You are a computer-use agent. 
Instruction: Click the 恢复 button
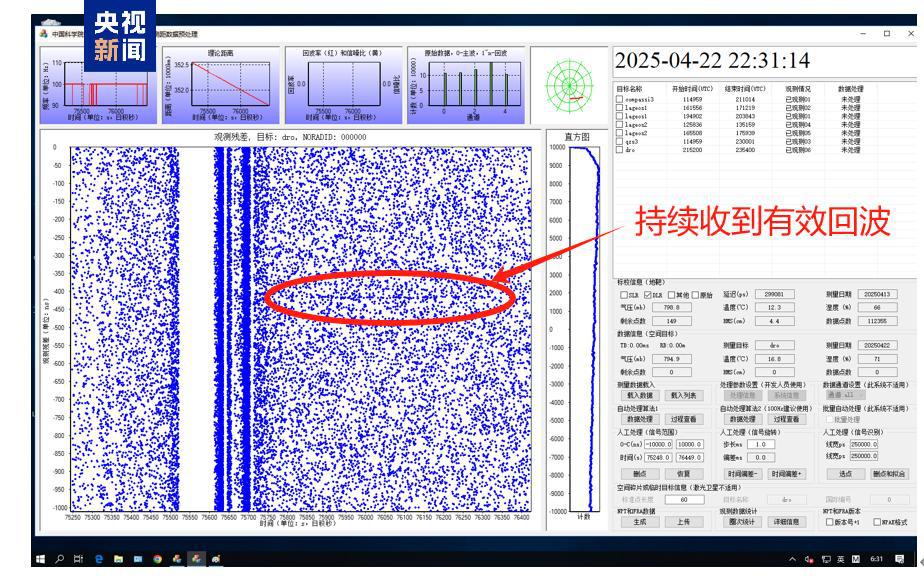pos(684,474)
